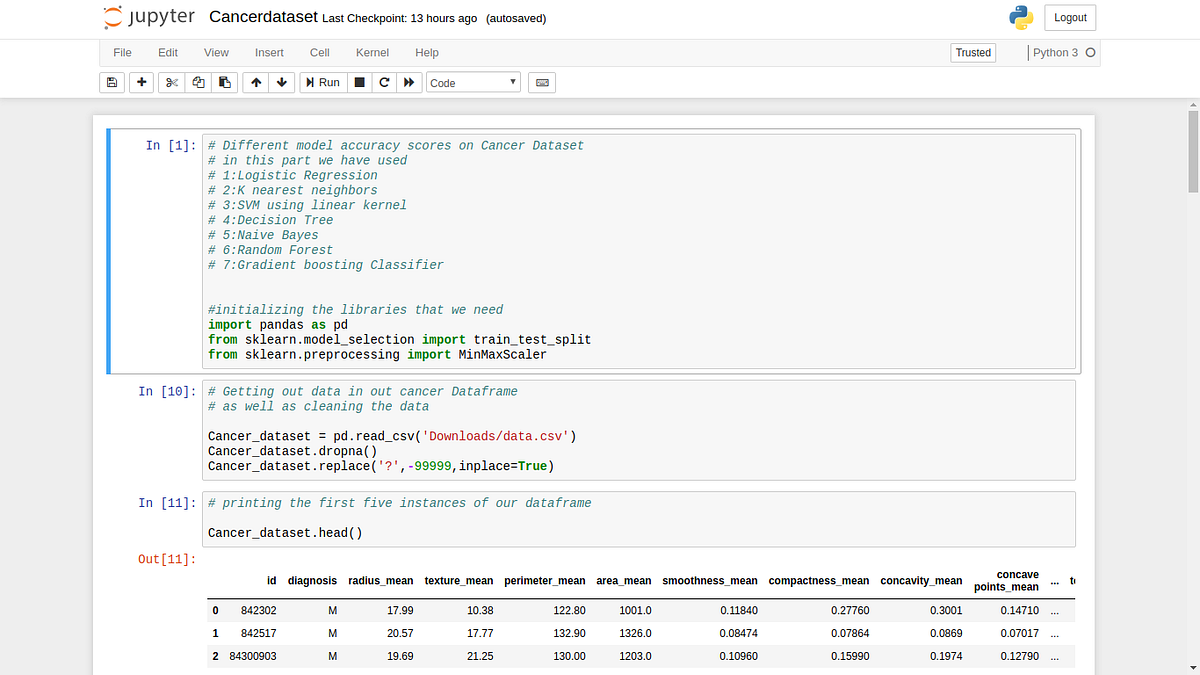Click the Trusted notebook indicator
Viewport: 1200px width, 675px height.
coord(972,52)
